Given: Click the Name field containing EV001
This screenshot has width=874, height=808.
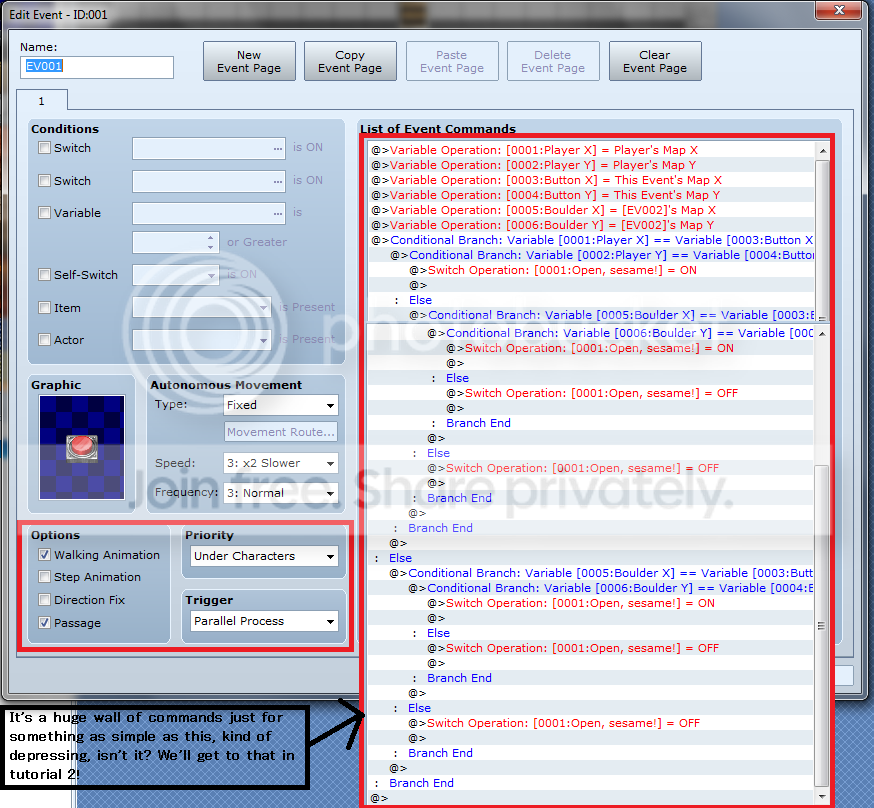Looking at the screenshot, I should (x=97, y=67).
